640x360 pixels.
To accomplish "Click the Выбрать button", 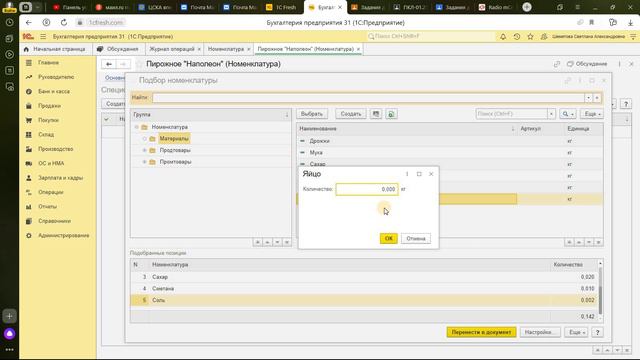I will (x=312, y=114).
